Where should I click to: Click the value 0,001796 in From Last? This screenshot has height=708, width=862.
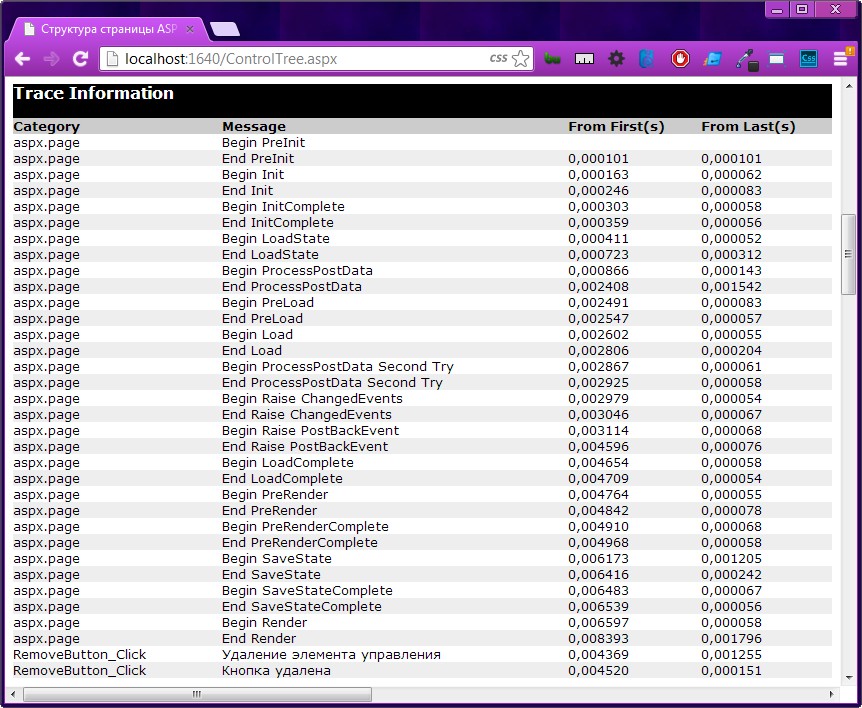click(732, 639)
